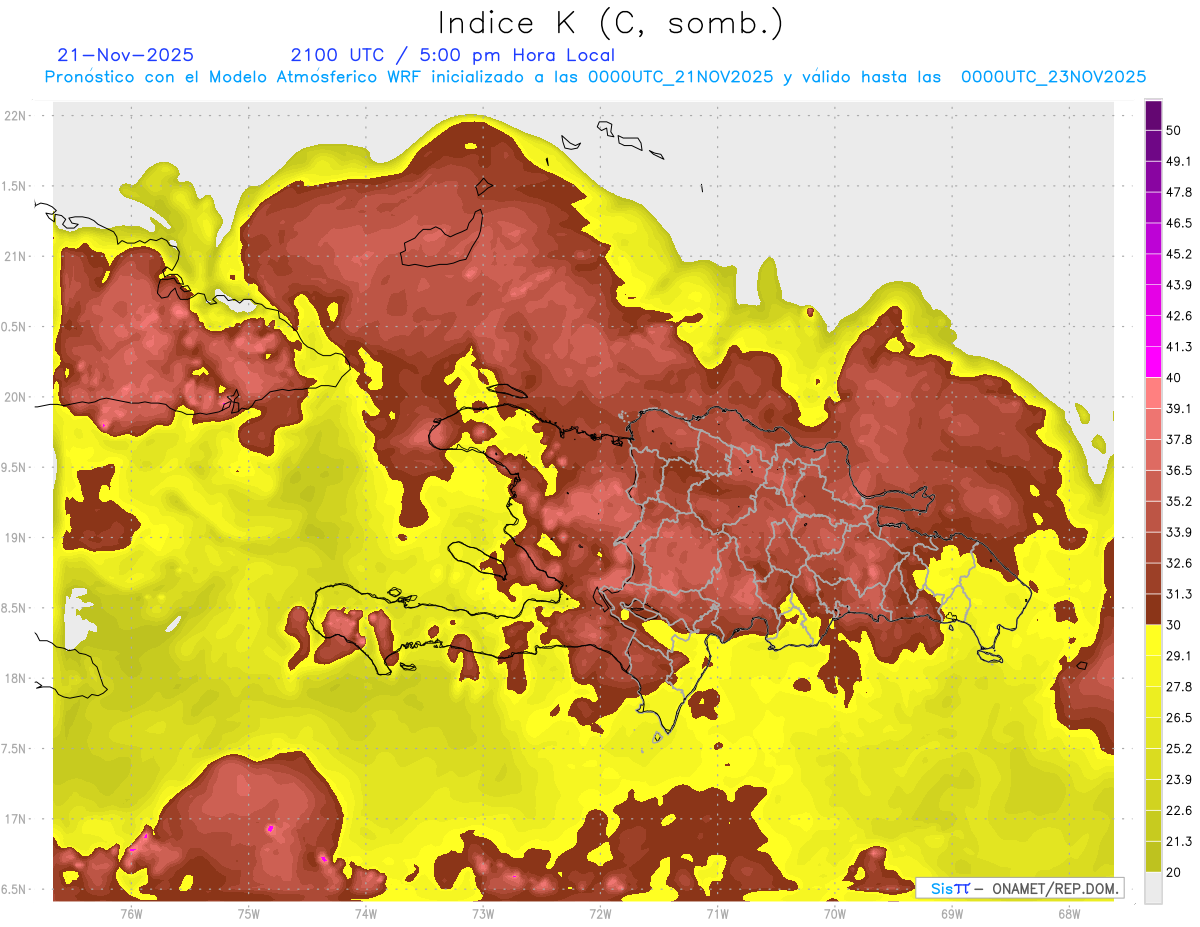The image size is (1200, 927).
Task: Click the '32.6' colorbar label
Action: pos(1179,563)
